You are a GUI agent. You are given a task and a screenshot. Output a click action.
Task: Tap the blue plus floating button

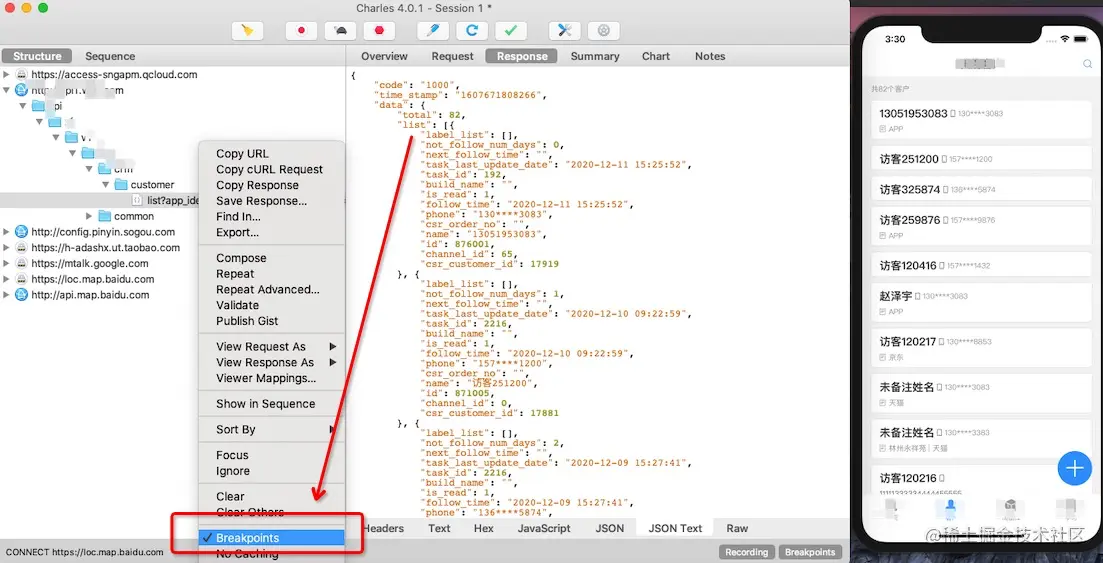pyautogui.click(x=1074, y=468)
